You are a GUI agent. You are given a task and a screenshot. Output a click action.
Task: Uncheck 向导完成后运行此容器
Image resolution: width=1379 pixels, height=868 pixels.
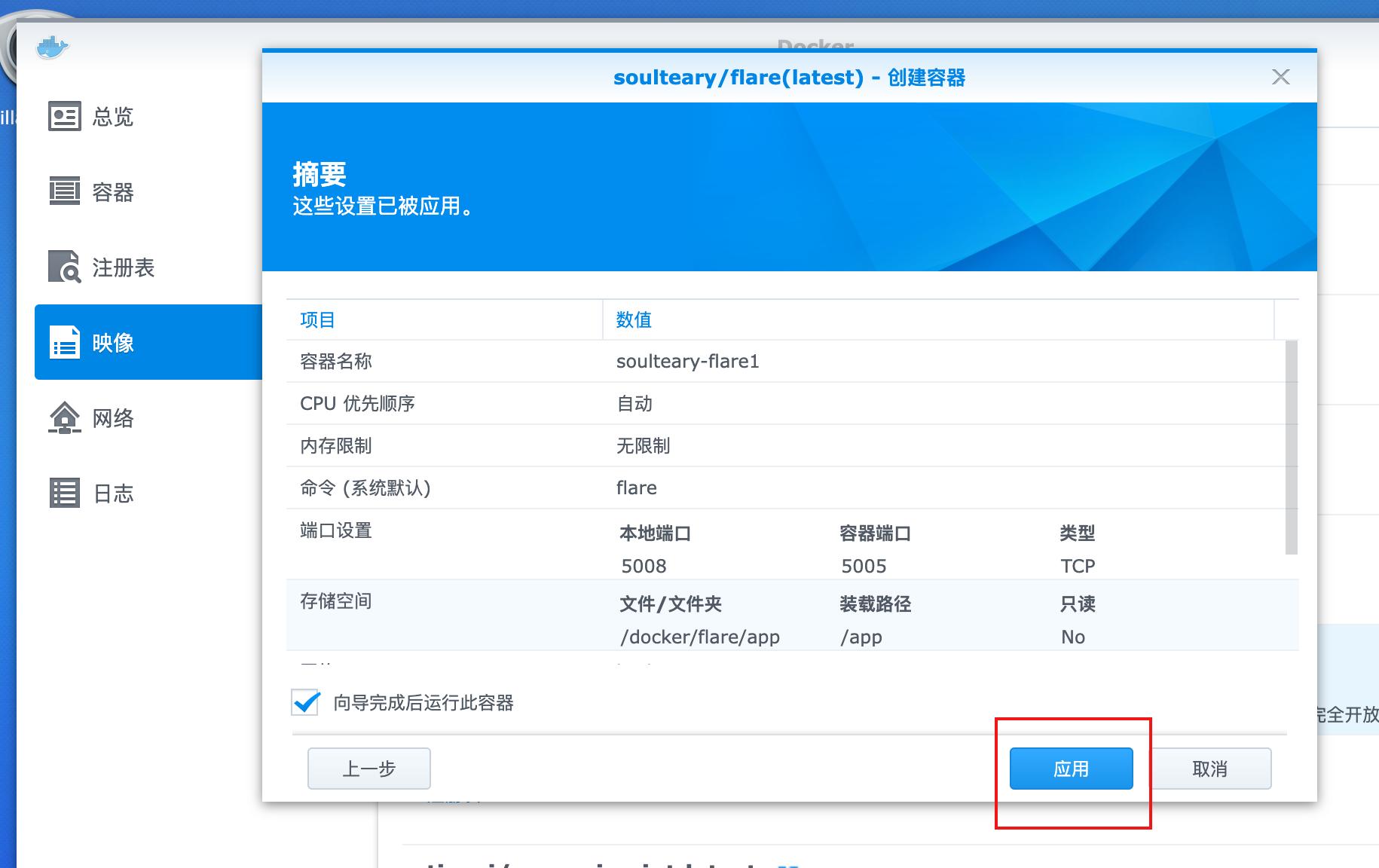pyautogui.click(x=304, y=702)
